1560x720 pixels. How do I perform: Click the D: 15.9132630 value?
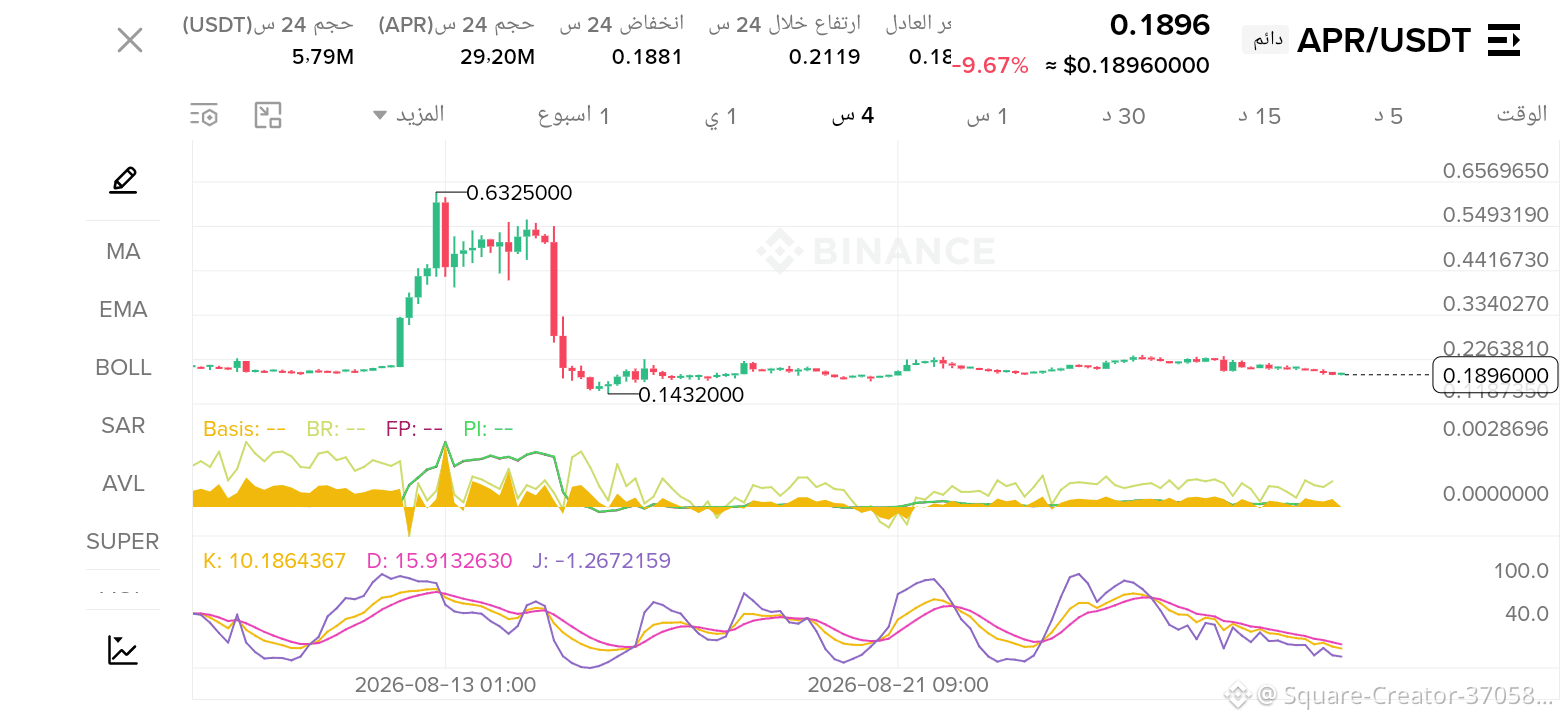(x=439, y=561)
